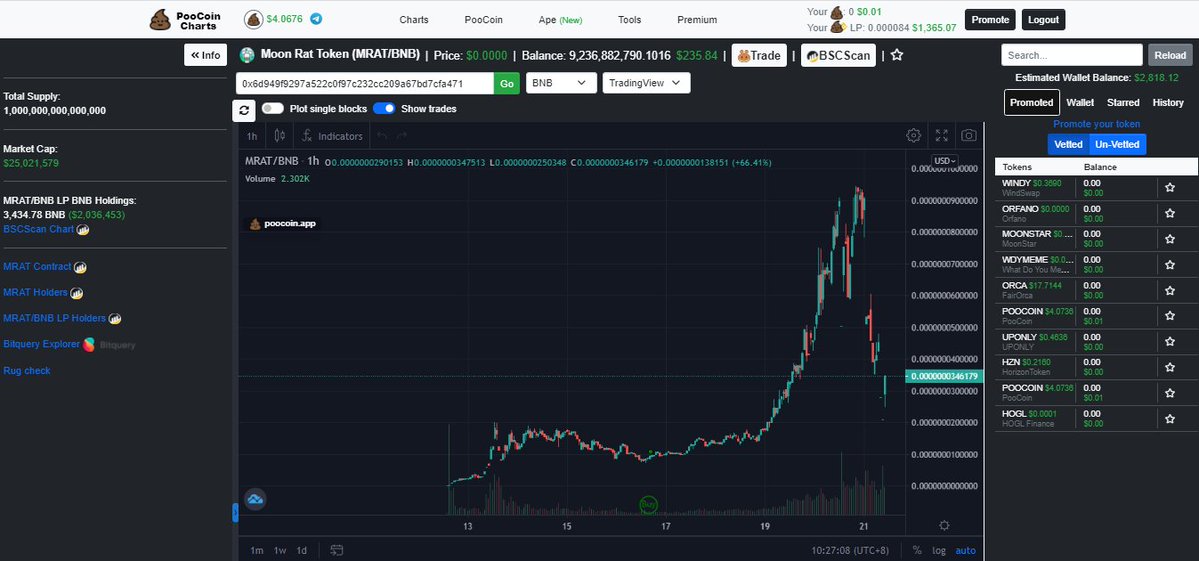Image resolution: width=1199 pixels, height=561 pixels.
Task: Click the cloud save icon on the chart
Action: pos(255,500)
